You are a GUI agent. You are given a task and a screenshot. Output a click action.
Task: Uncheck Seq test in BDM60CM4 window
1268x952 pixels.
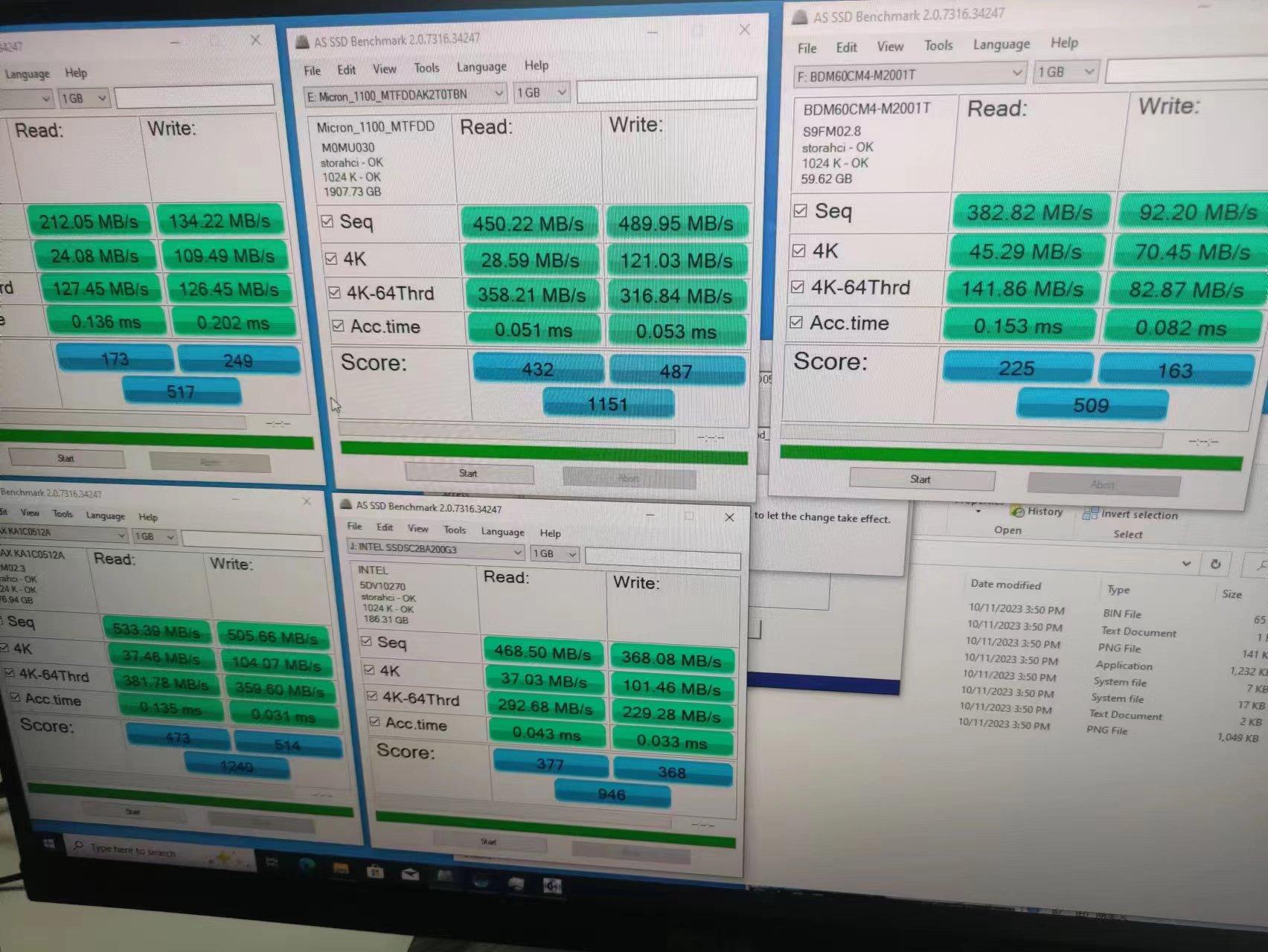coord(800,210)
